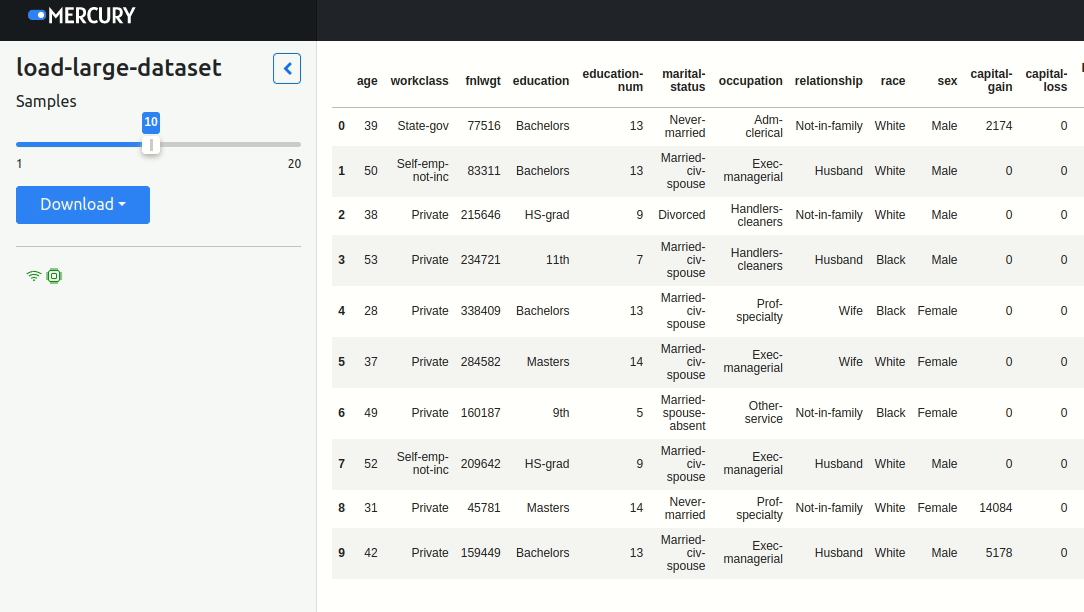This screenshot has height=612, width=1084.
Task: Click row 9 index cell
Action: (341, 553)
